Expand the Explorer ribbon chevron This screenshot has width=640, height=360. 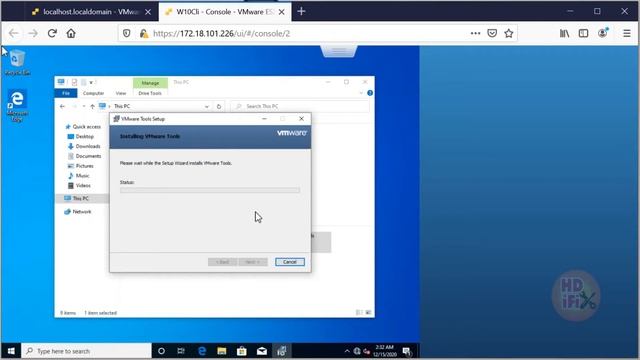[361, 93]
